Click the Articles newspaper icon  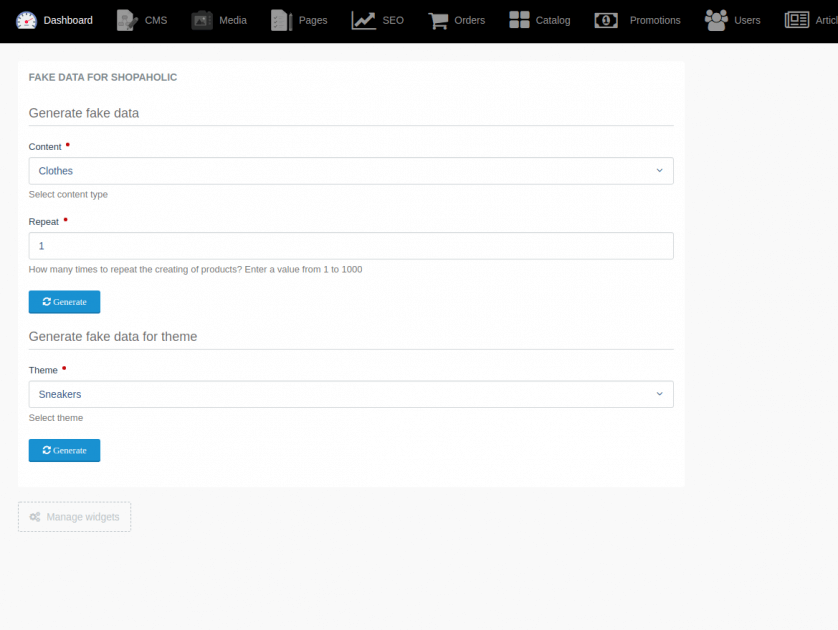point(797,20)
